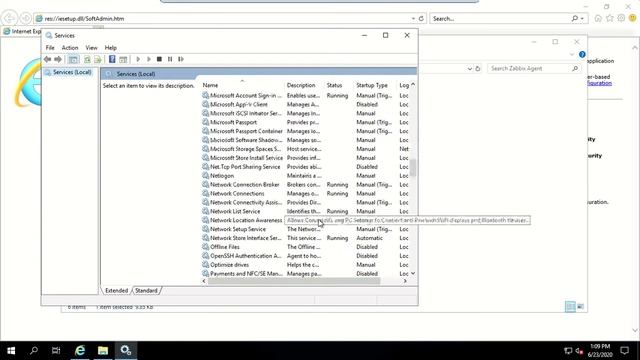This screenshot has width=640, height=360.
Task: Select Offline Files service
Action: 305,247
